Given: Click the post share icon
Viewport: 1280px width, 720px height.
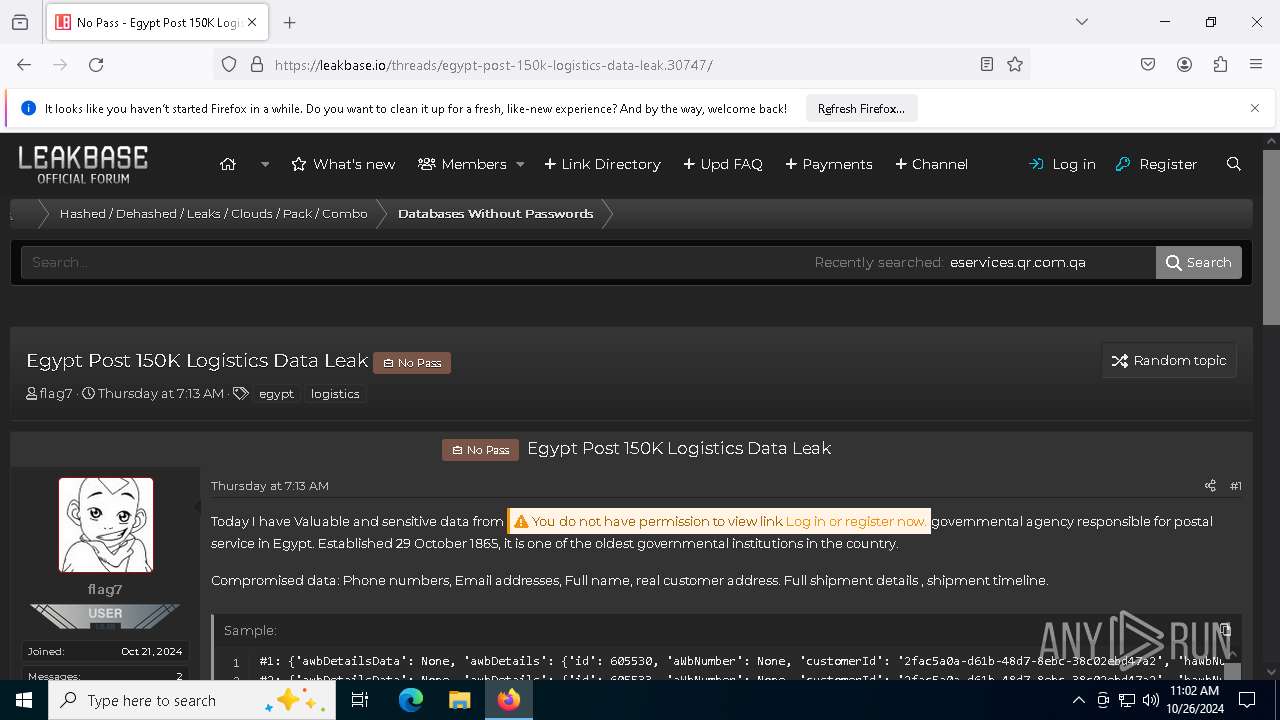Looking at the screenshot, I should click(x=1210, y=486).
